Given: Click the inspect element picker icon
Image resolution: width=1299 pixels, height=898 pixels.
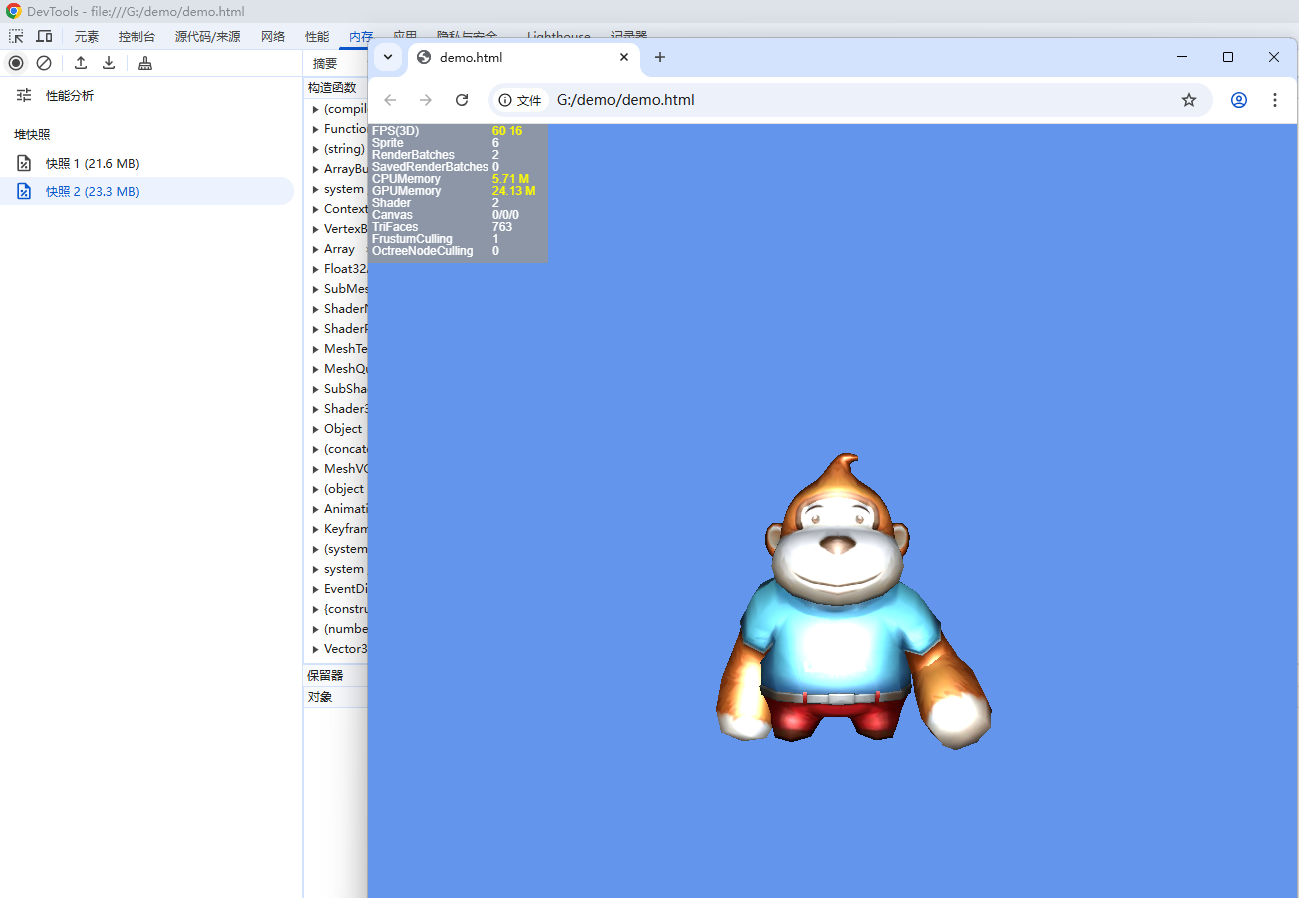Looking at the screenshot, I should (x=16, y=36).
